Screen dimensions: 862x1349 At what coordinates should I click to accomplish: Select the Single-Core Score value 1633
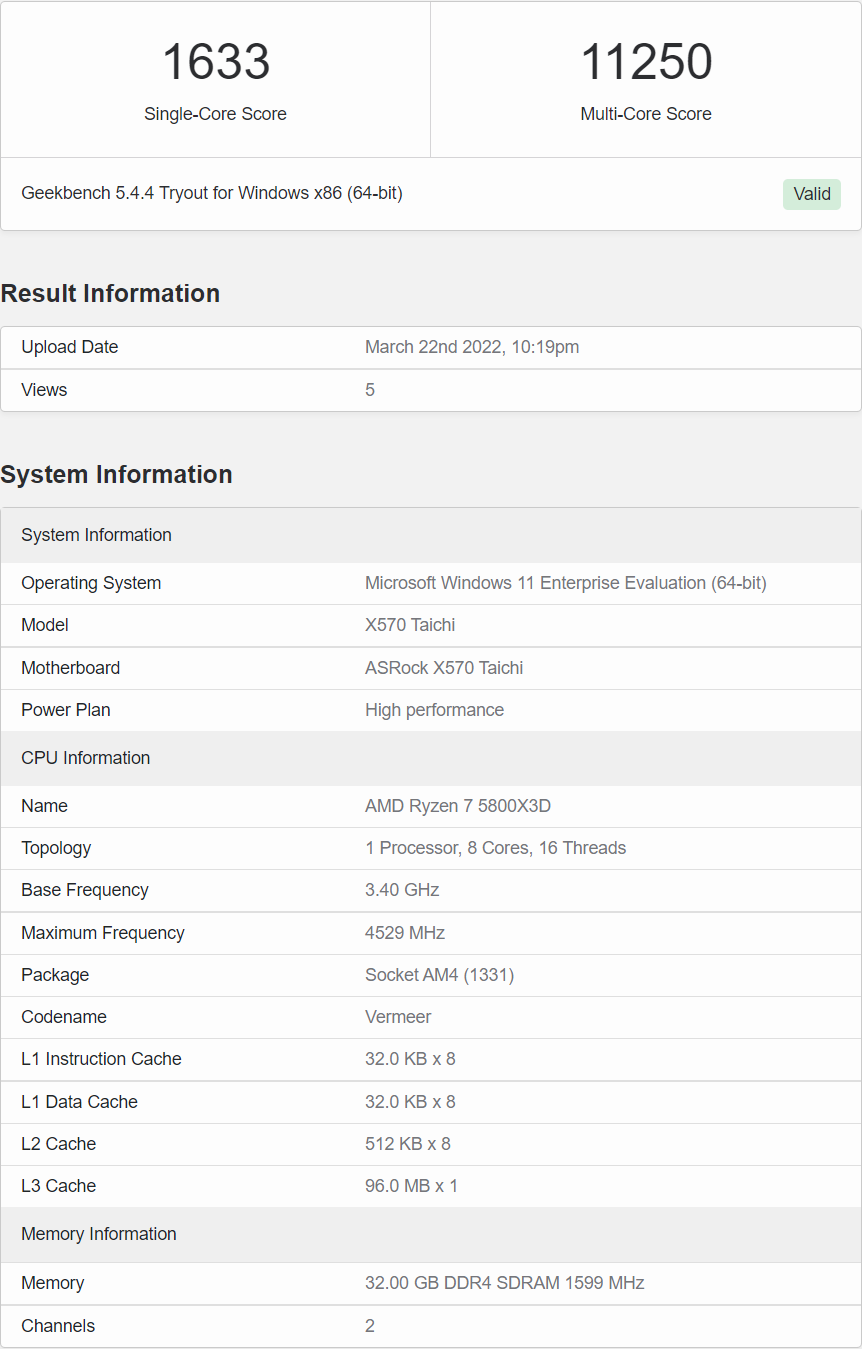(x=215, y=62)
